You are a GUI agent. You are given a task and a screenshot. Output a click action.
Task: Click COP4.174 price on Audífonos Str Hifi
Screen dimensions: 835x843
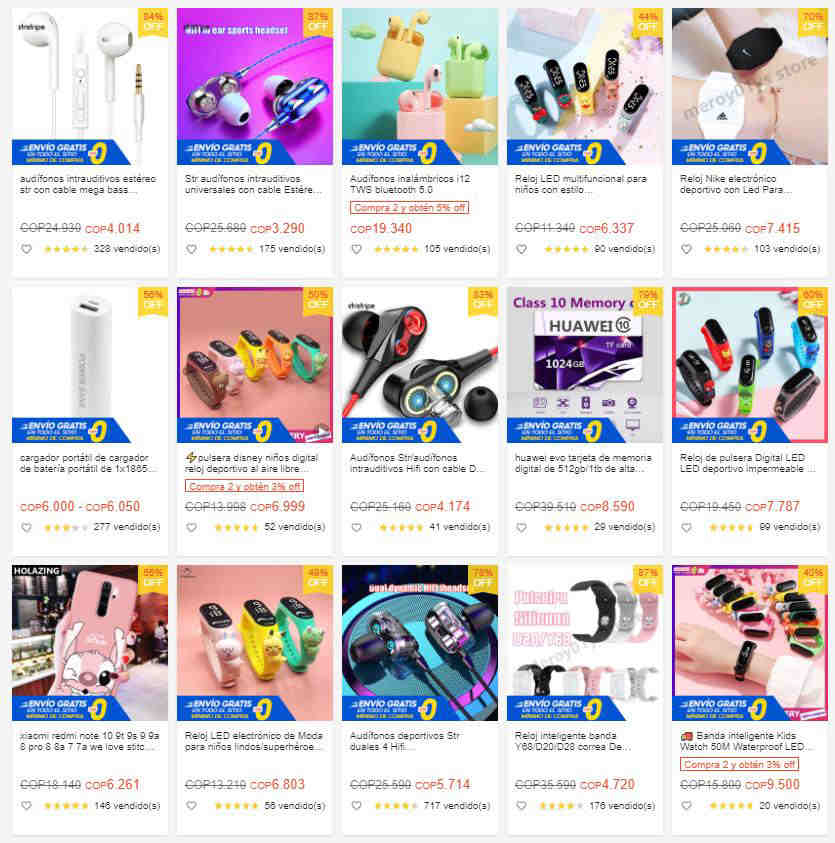pos(443,506)
